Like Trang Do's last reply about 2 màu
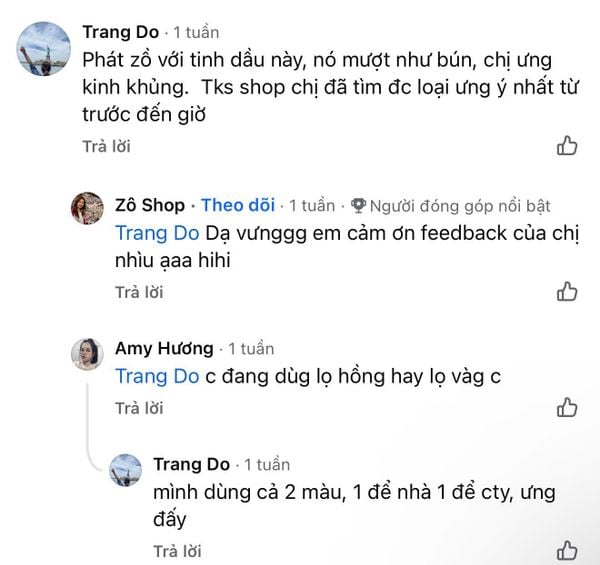This screenshot has width=600, height=565. (x=566, y=550)
